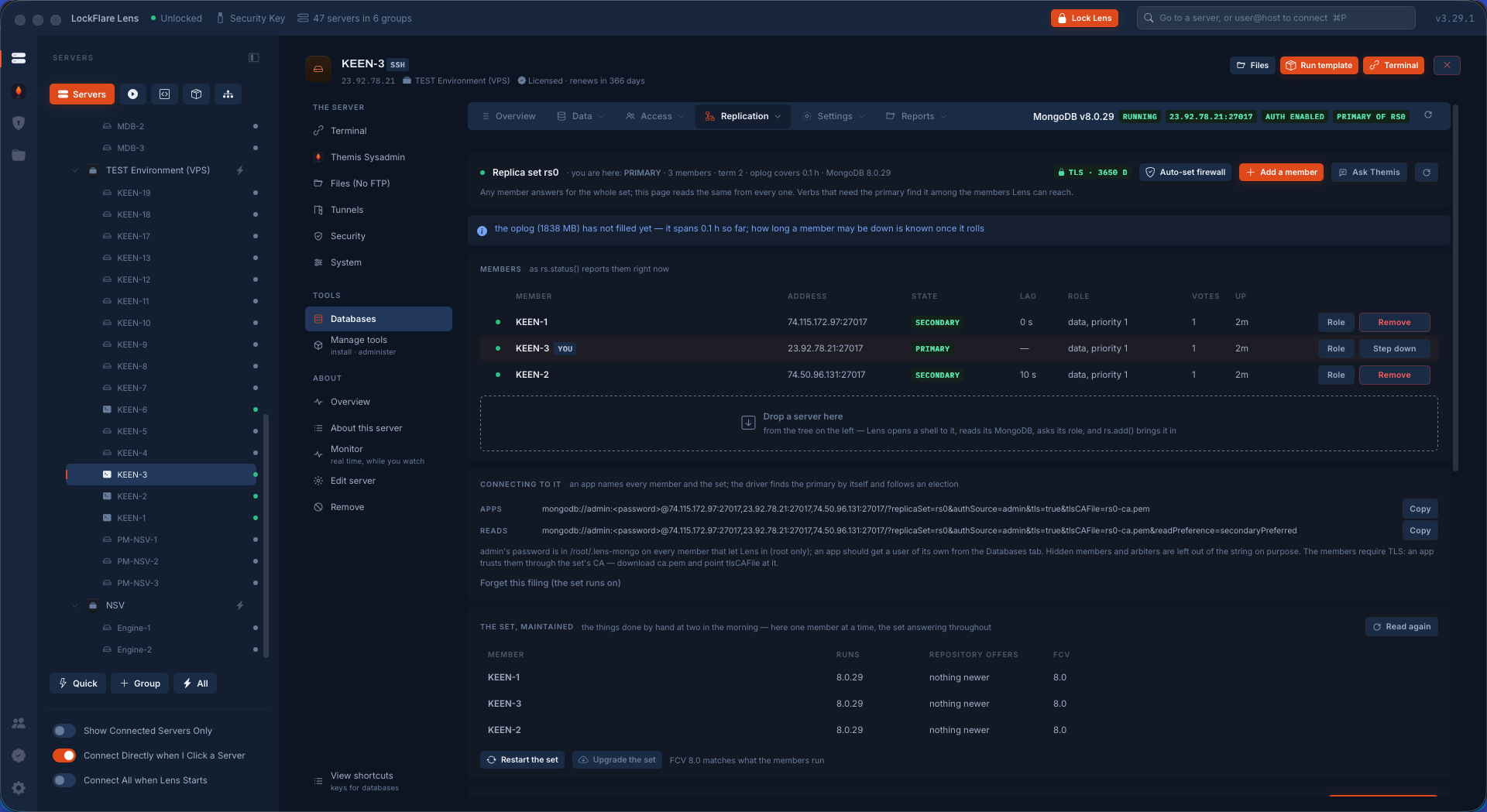Open Monitor real time item
The width and height of the screenshot is (1487, 812).
tap(379, 454)
